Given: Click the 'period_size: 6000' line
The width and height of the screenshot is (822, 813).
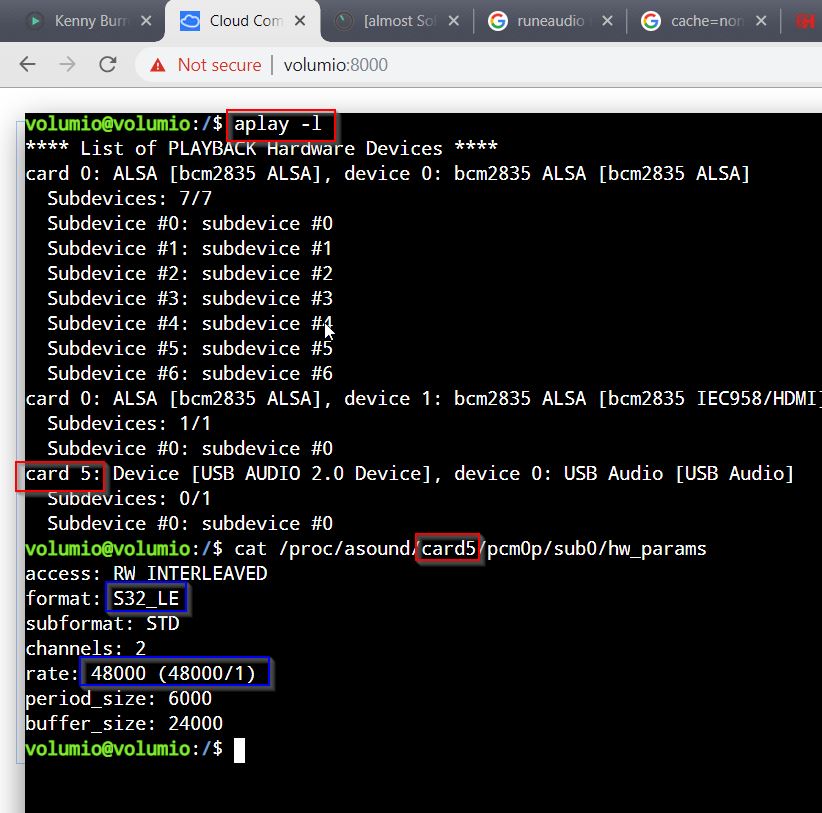Looking at the screenshot, I should [x=118, y=699].
